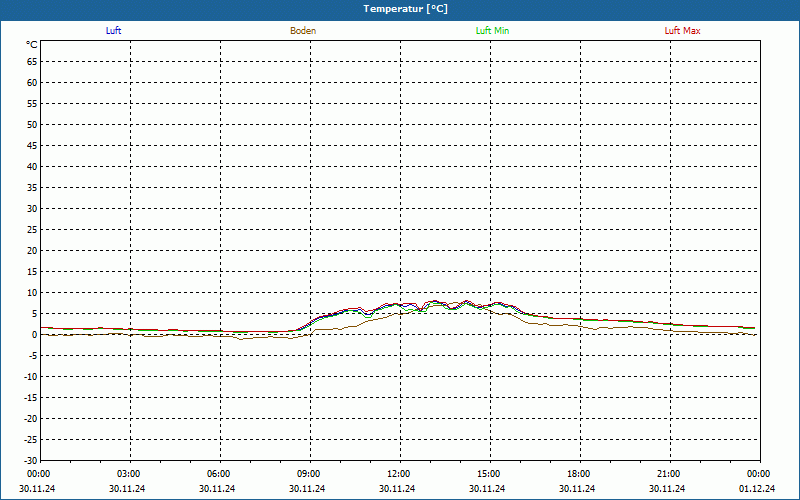
Task: Click the 18:00 time axis label
Action: tap(579, 474)
